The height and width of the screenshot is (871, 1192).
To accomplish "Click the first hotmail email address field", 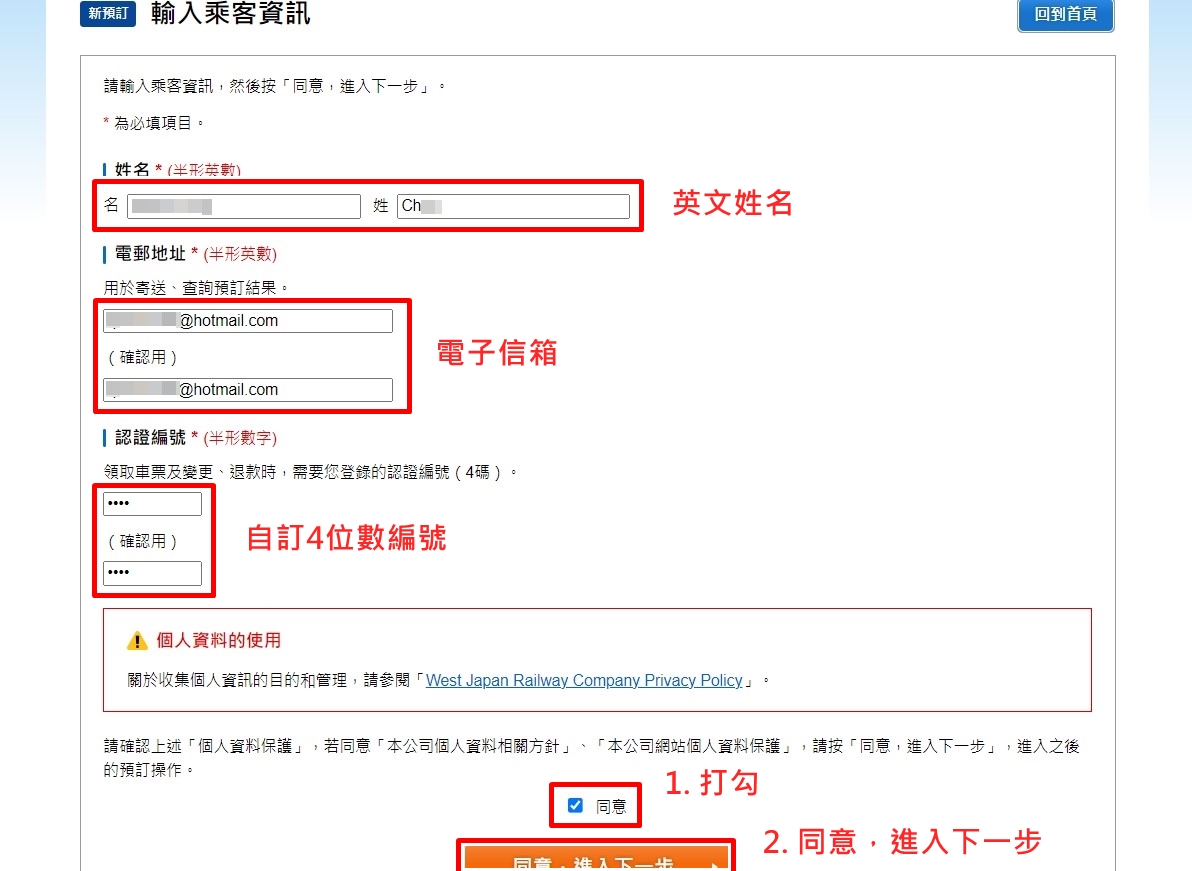I will [248, 321].
